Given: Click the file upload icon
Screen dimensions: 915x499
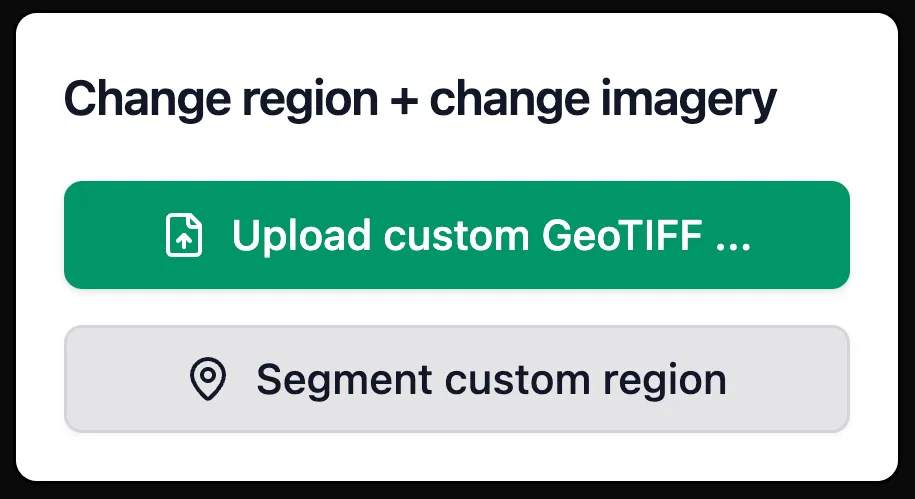Looking at the screenshot, I should tap(184, 236).
